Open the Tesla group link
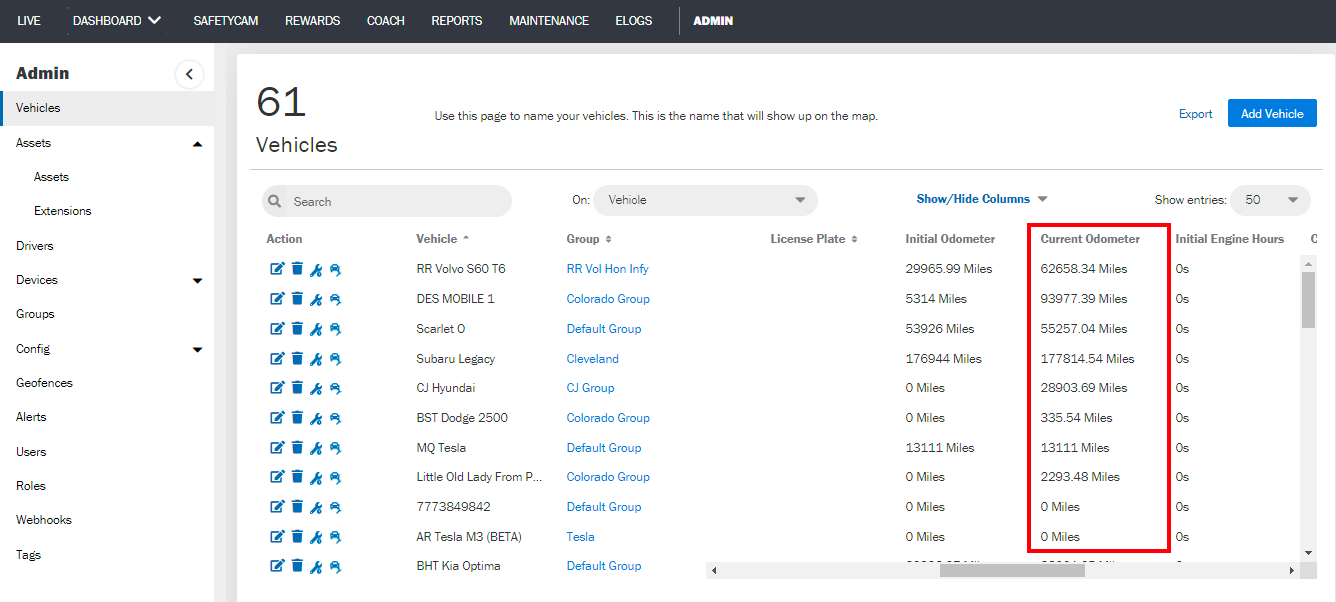The image size is (1336, 602). [x=580, y=537]
